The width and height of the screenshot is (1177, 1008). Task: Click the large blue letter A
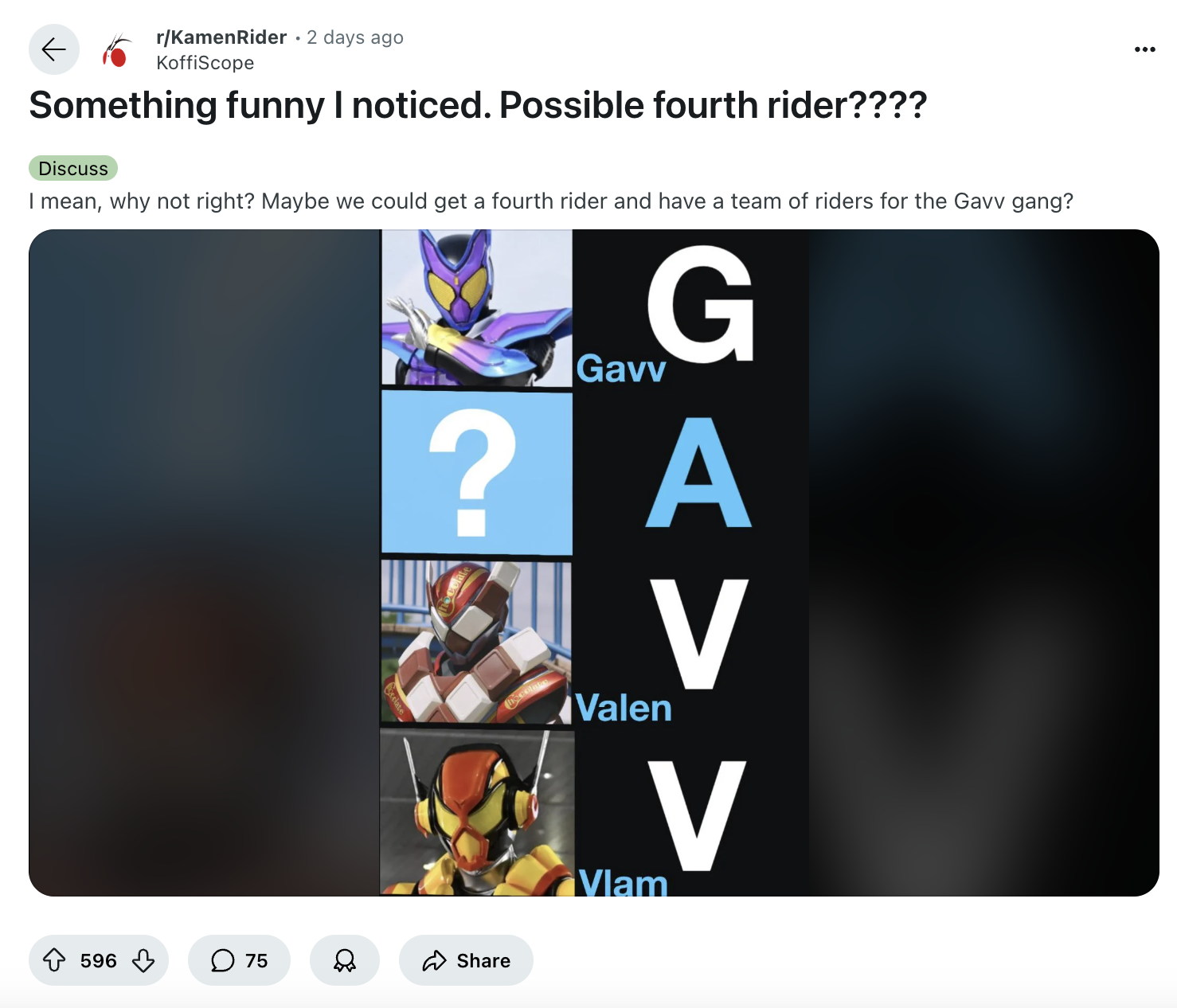698,473
